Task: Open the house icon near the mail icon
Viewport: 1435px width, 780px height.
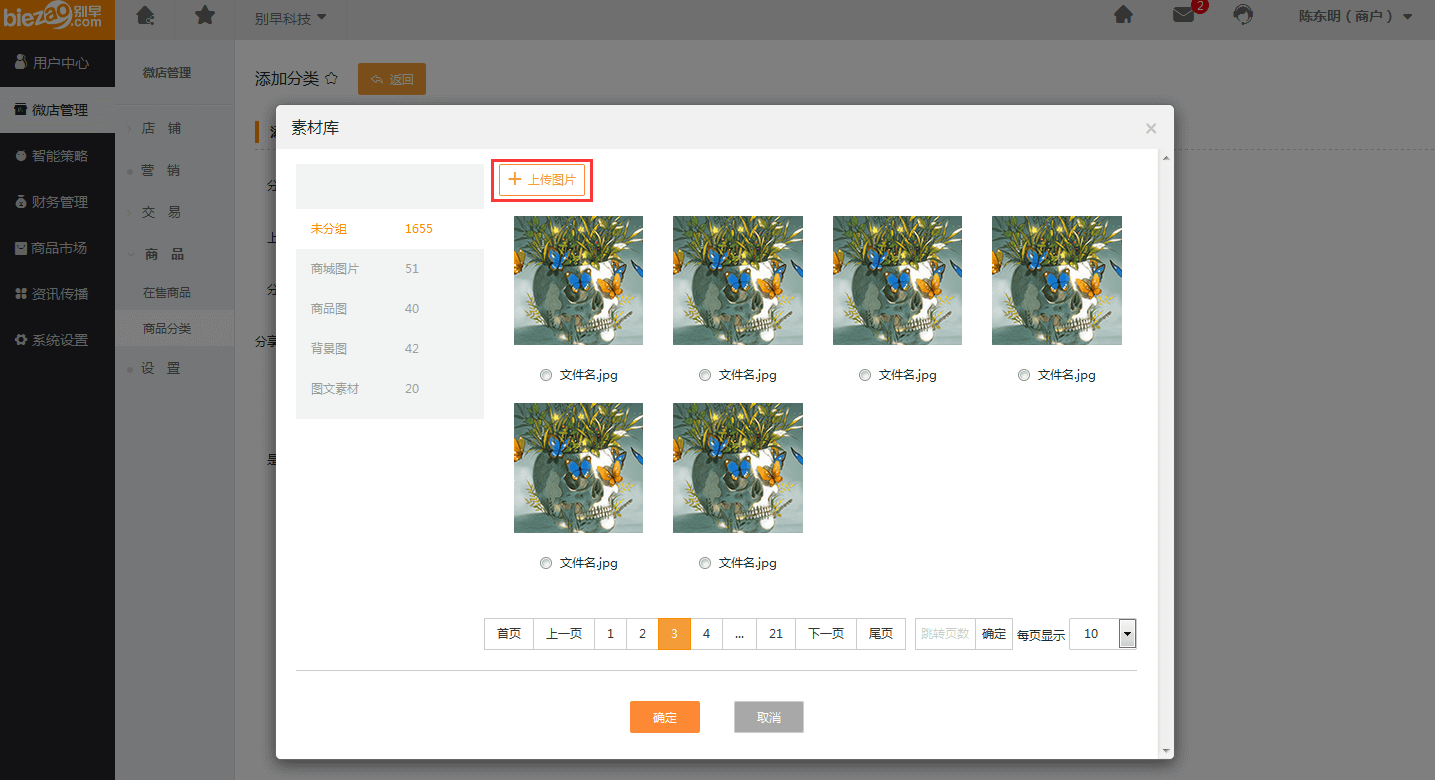Action: pyautogui.click(x=1123, y=15)
